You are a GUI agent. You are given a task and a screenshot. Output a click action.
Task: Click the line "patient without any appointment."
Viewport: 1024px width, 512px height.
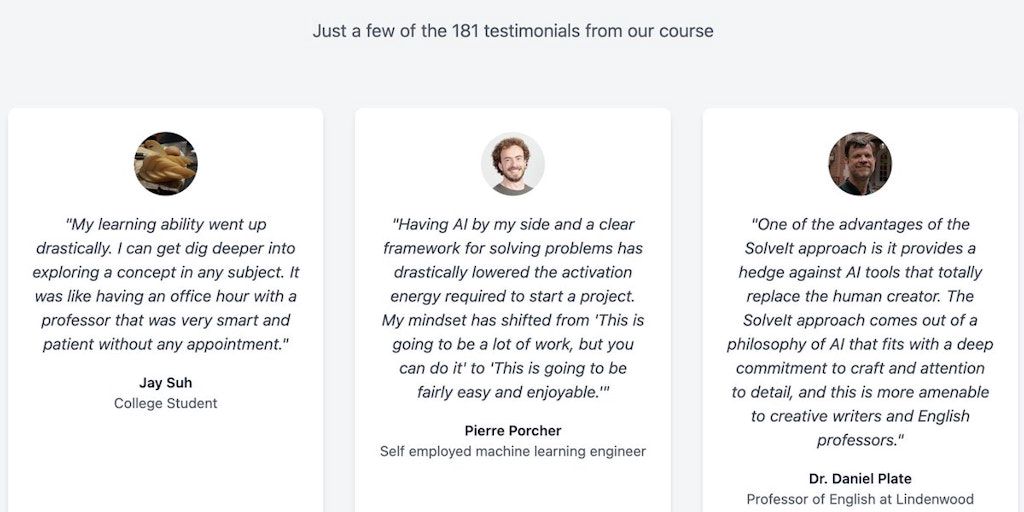tap(166, 345)
